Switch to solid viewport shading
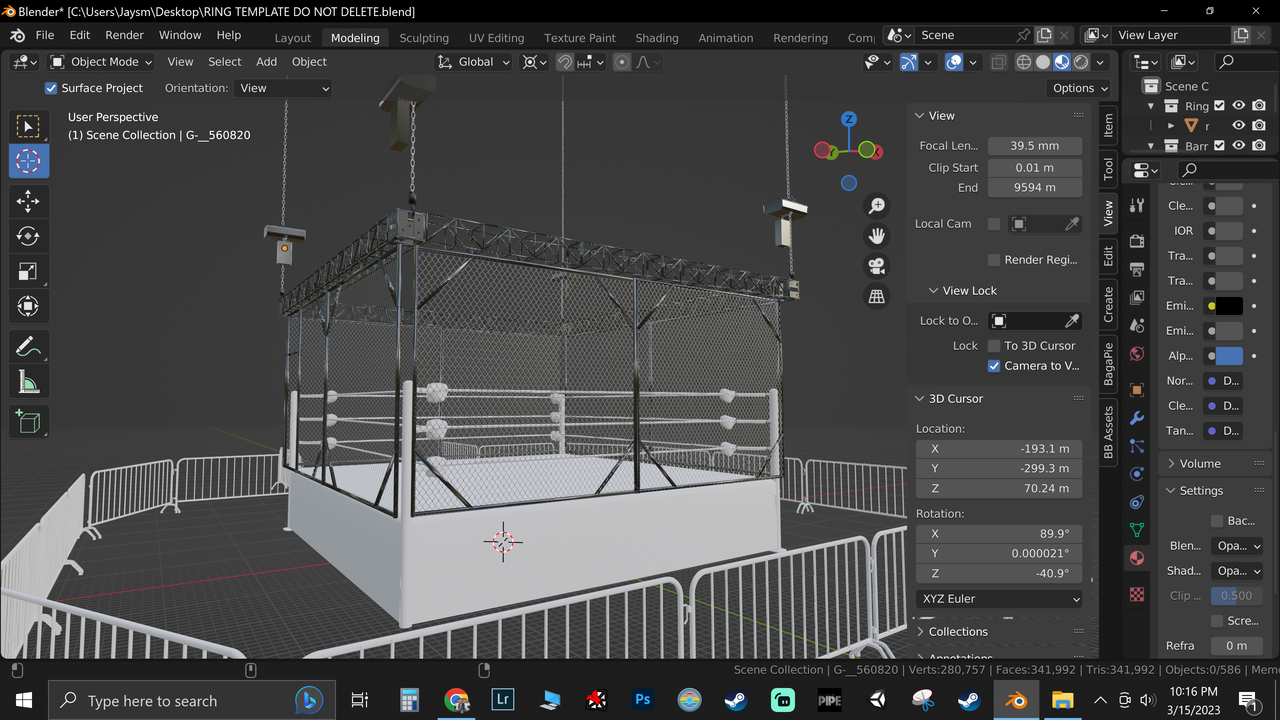The width and height of the screenshot is (1280, 720). [x=1043, y=62]
